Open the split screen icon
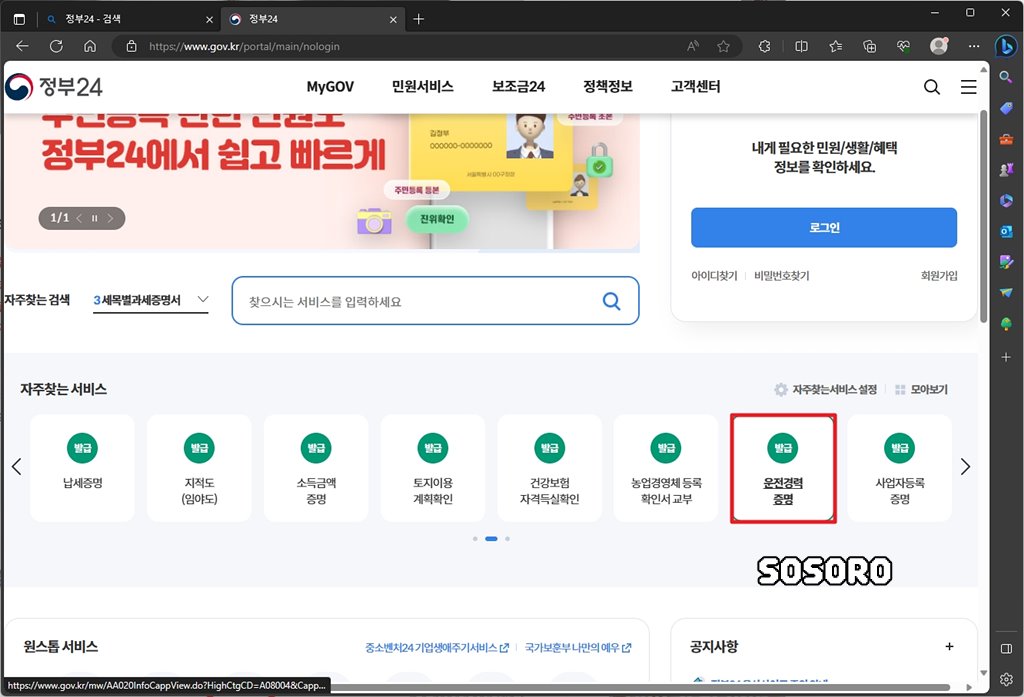 pos(801,46)
